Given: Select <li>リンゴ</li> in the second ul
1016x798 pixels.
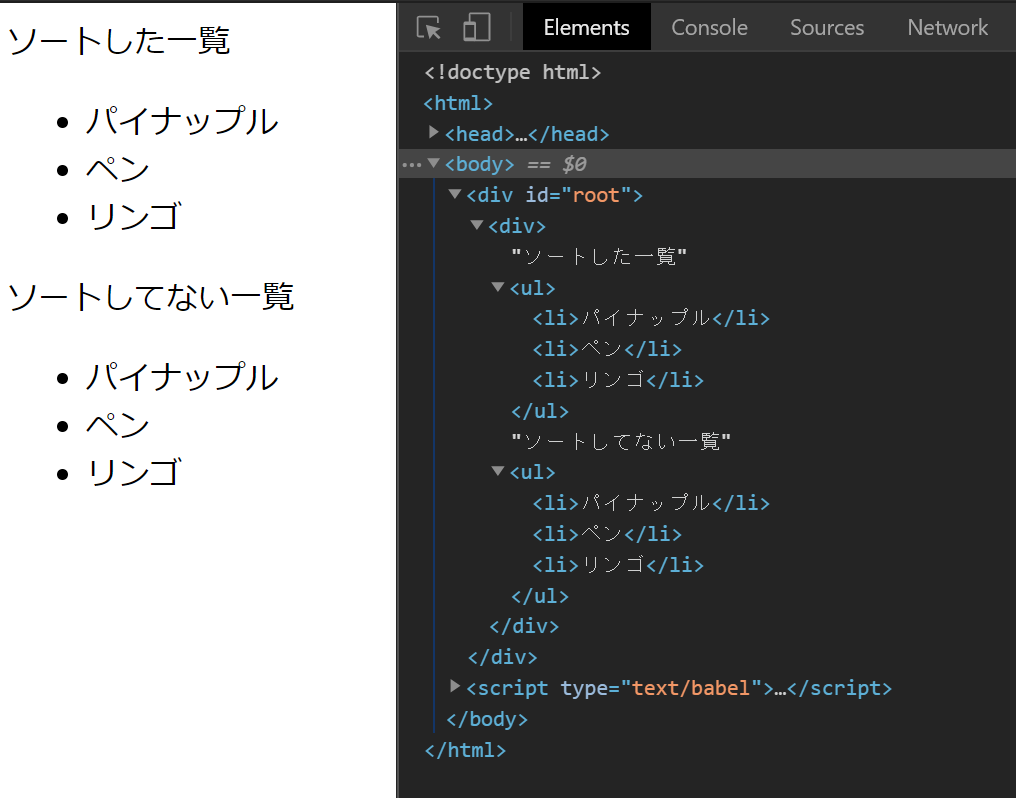Looking at the screenshot, I should coord(618,565).
